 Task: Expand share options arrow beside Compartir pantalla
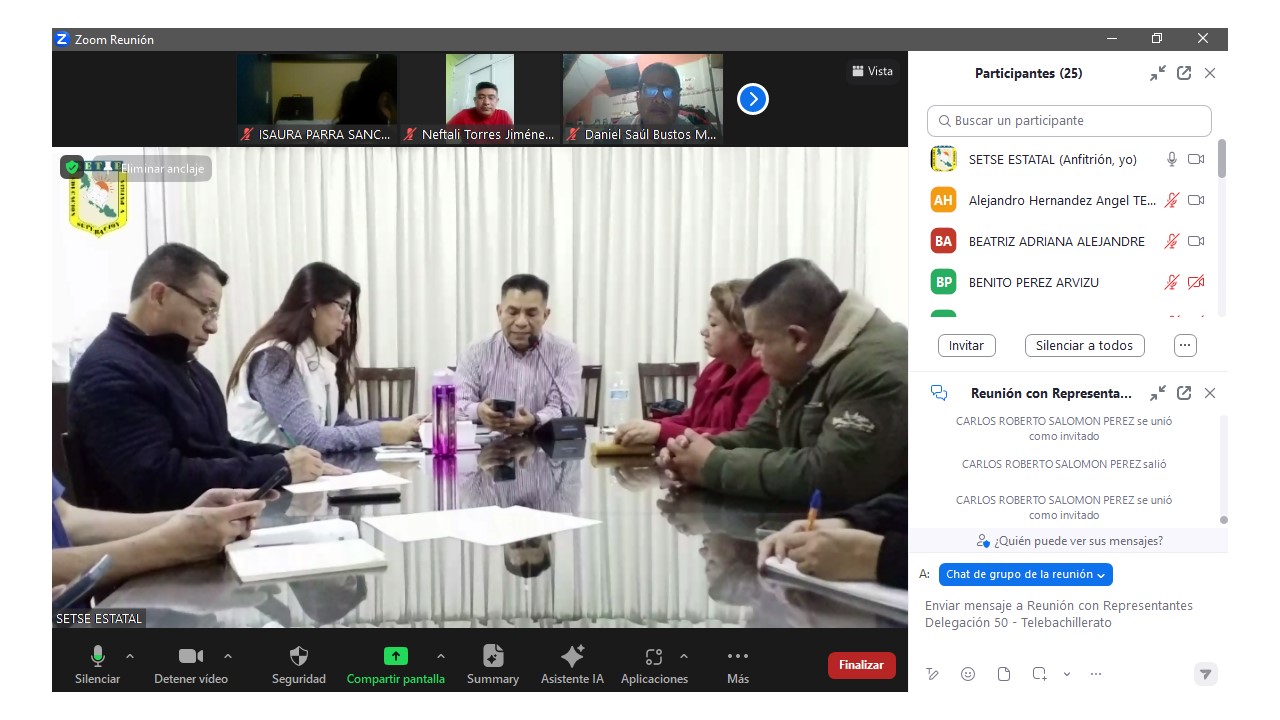pyautogui.click(x=441, y=656)
